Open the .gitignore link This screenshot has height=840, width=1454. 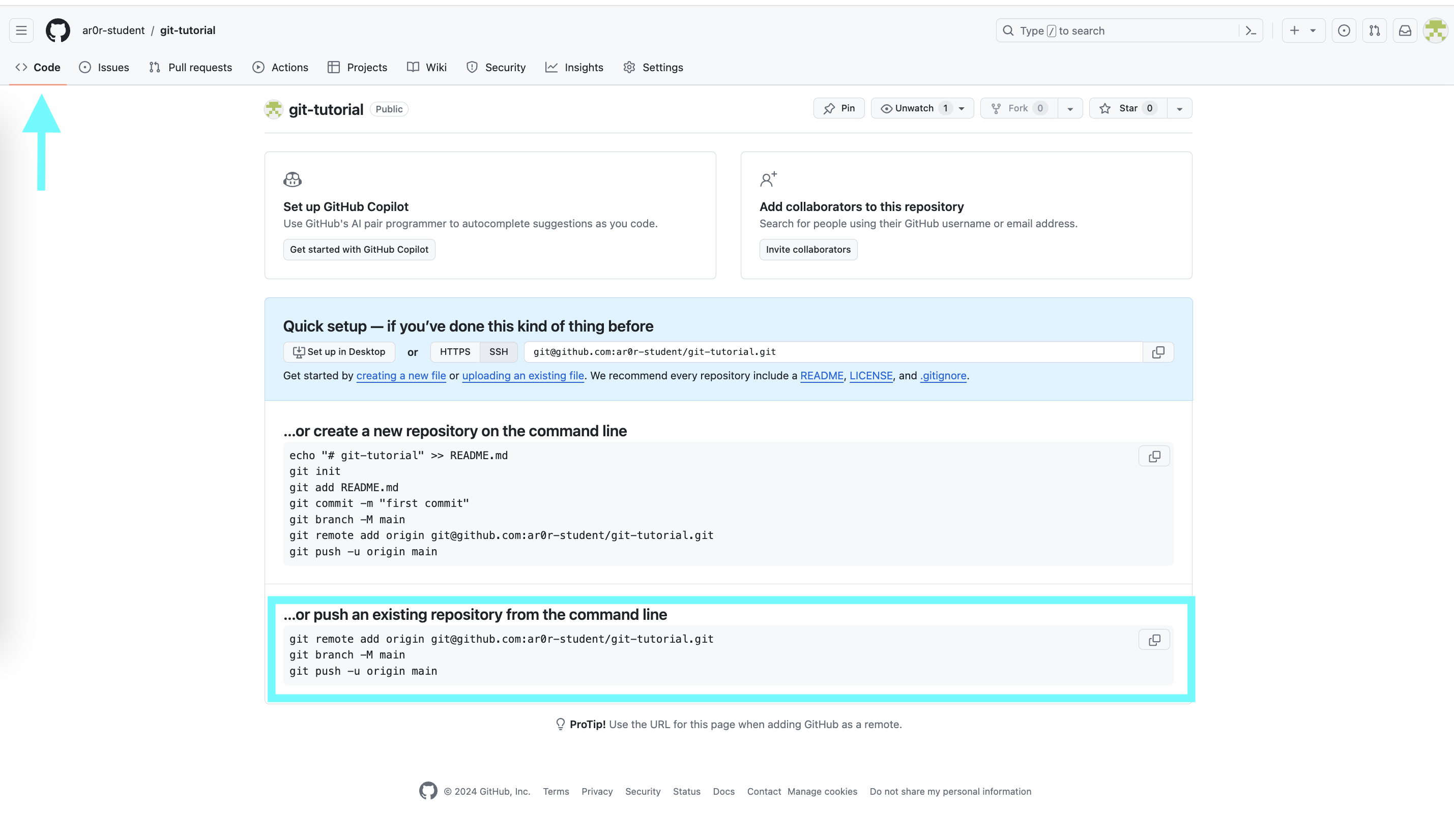click(x=943, y=376)
